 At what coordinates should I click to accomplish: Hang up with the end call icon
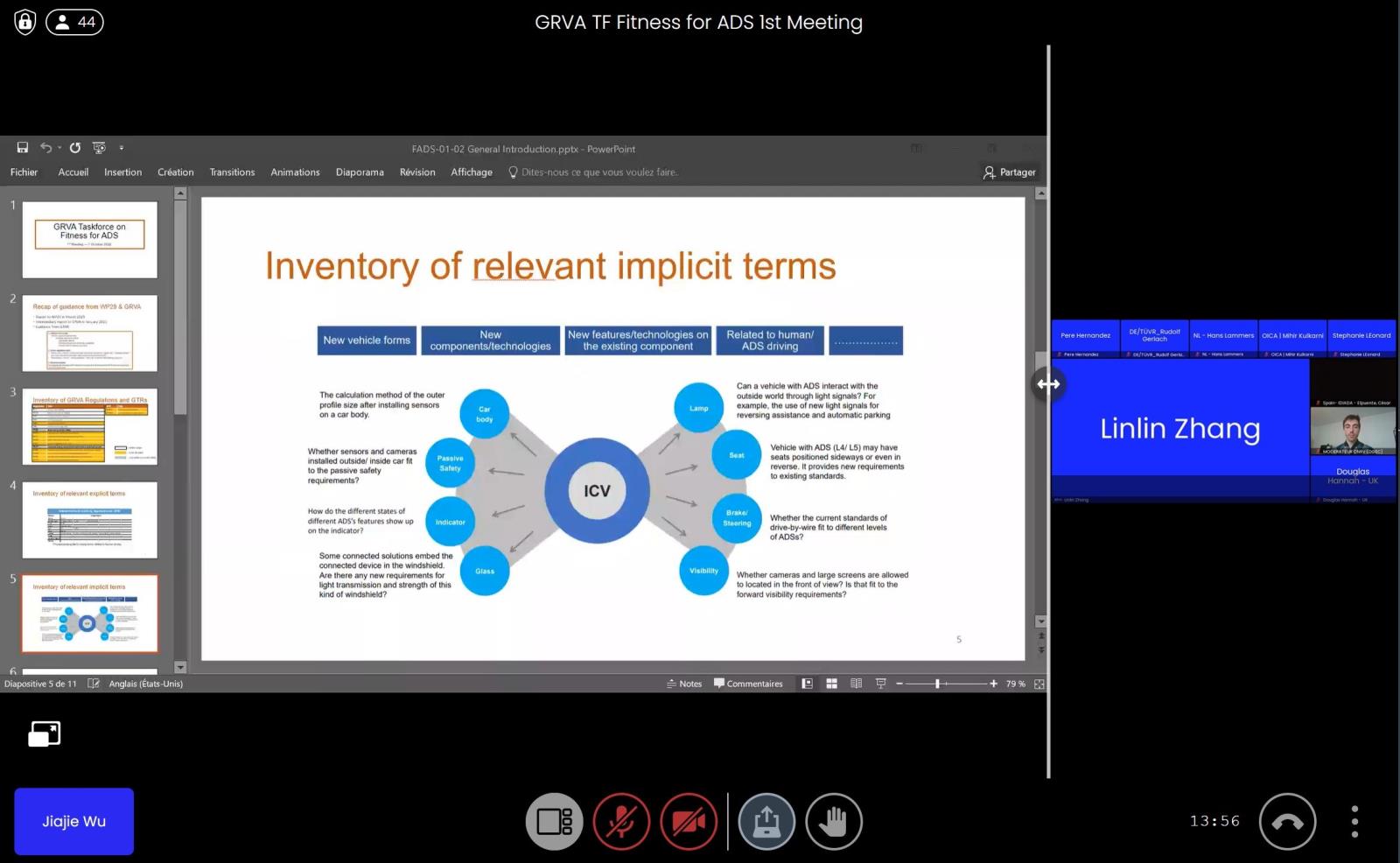click(x=1286, y=821)
